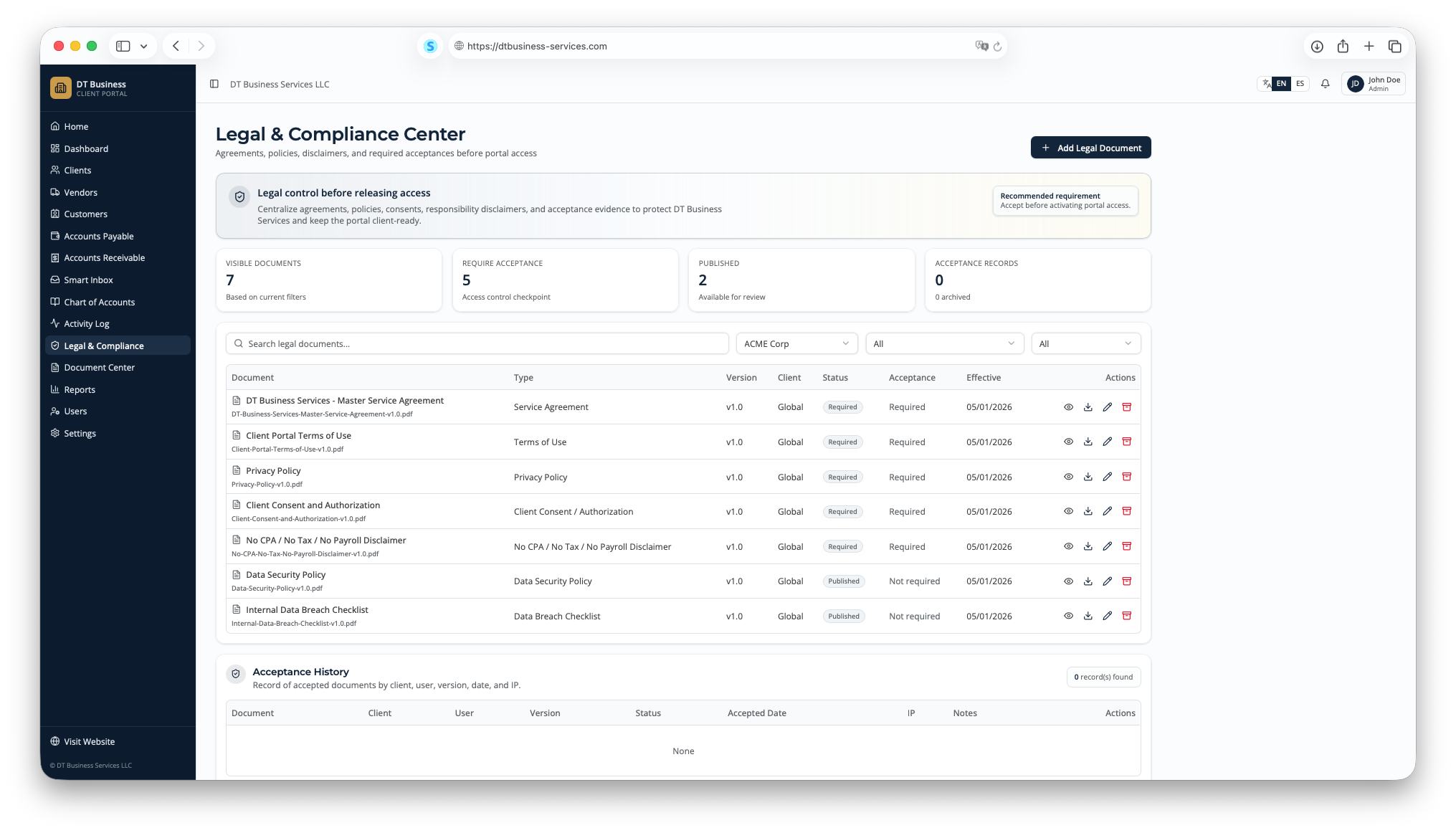
Task: Open Reports in sidebar
Action: pos(118,390)
